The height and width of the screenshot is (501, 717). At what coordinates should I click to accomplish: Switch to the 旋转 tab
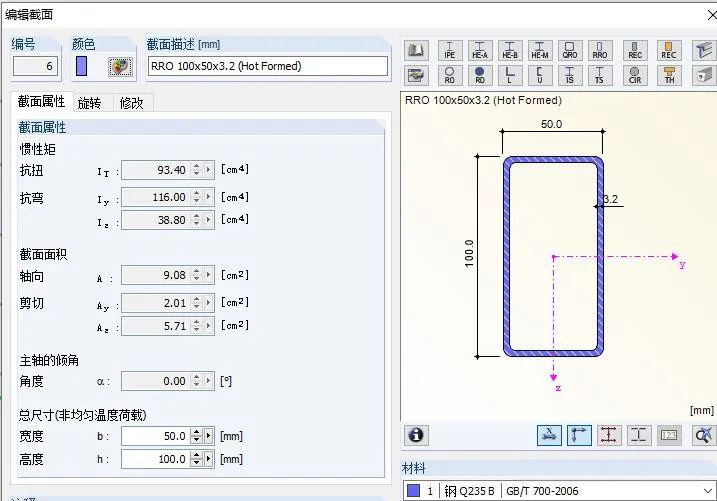89,102
